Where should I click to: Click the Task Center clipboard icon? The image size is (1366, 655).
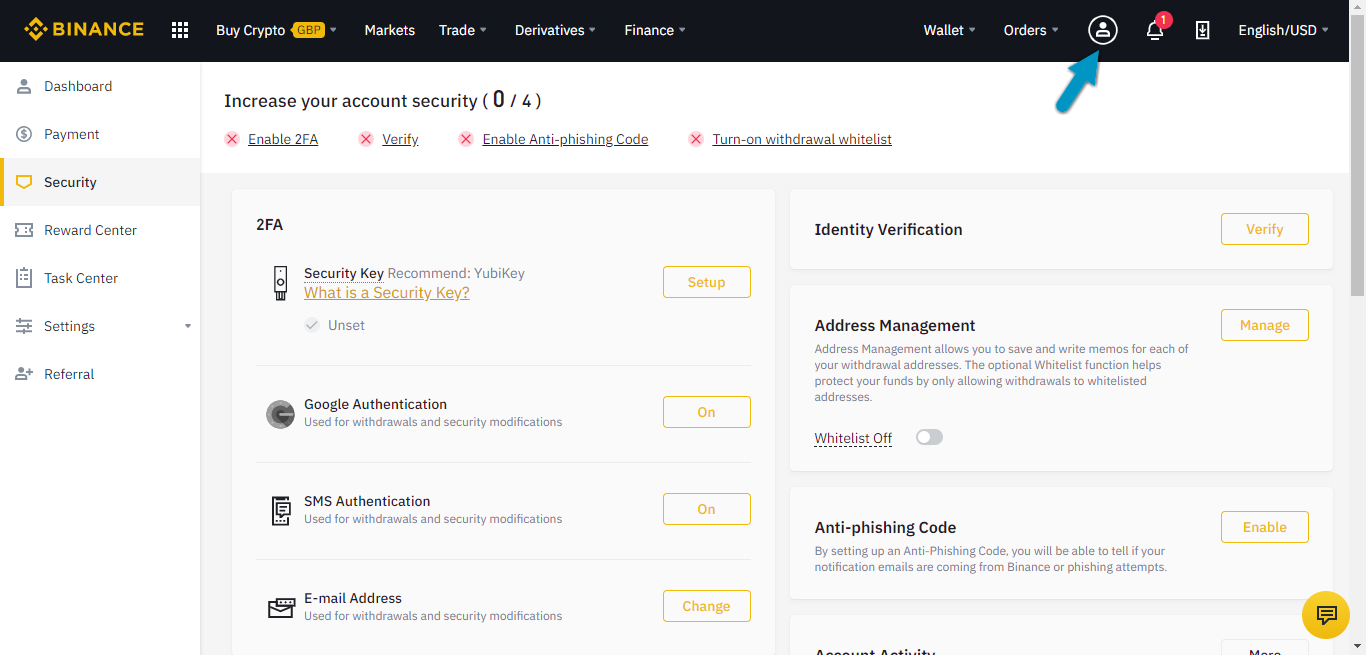coord(24,278)
